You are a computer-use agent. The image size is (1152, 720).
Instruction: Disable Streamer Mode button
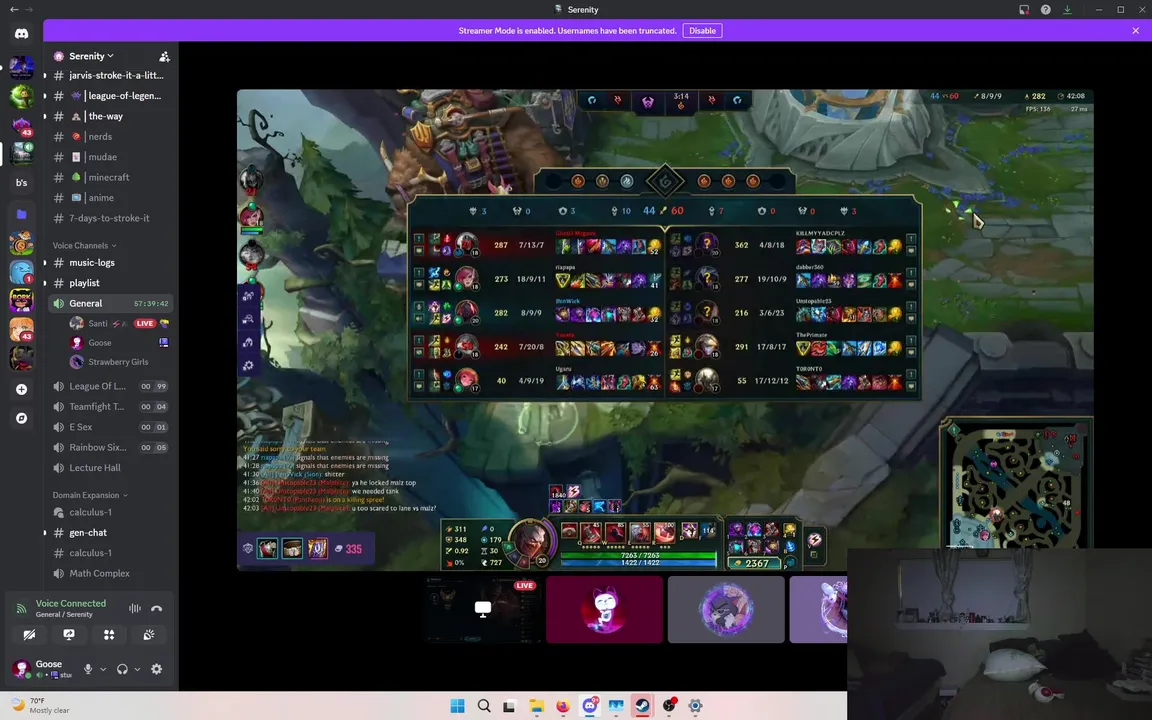pos(702,31)
